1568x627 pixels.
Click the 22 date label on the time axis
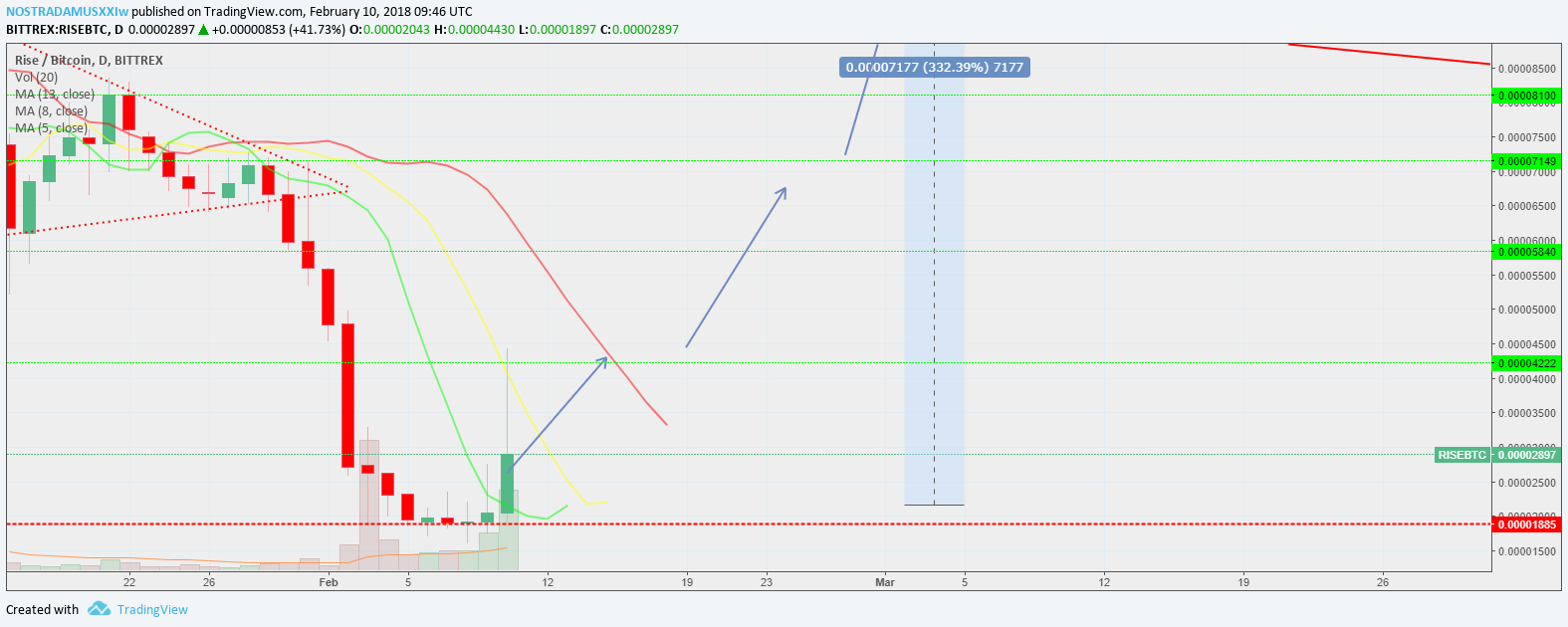click(129, 582)
